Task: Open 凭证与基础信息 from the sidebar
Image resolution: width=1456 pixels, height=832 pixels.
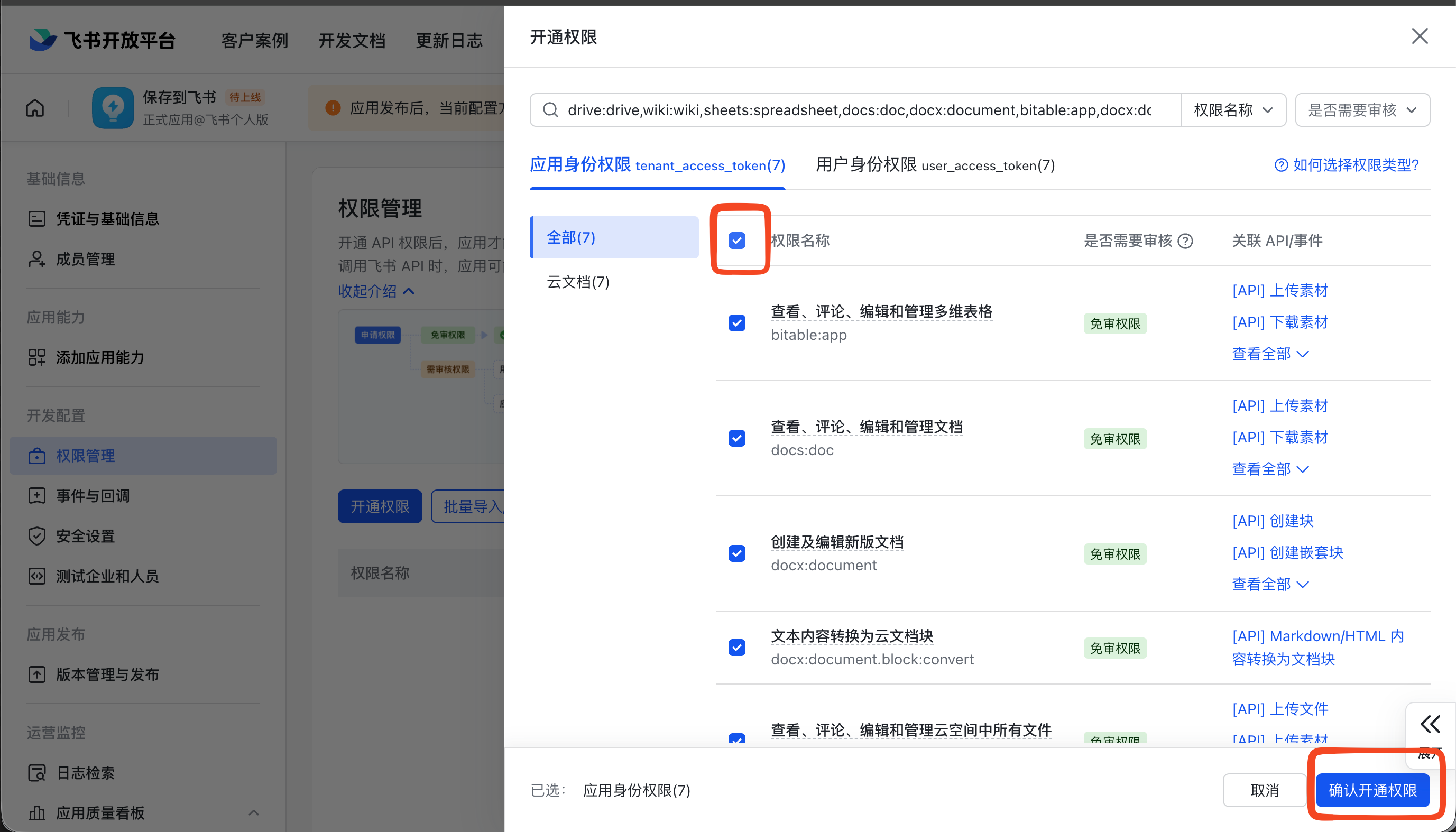Action: coord(107,218)
